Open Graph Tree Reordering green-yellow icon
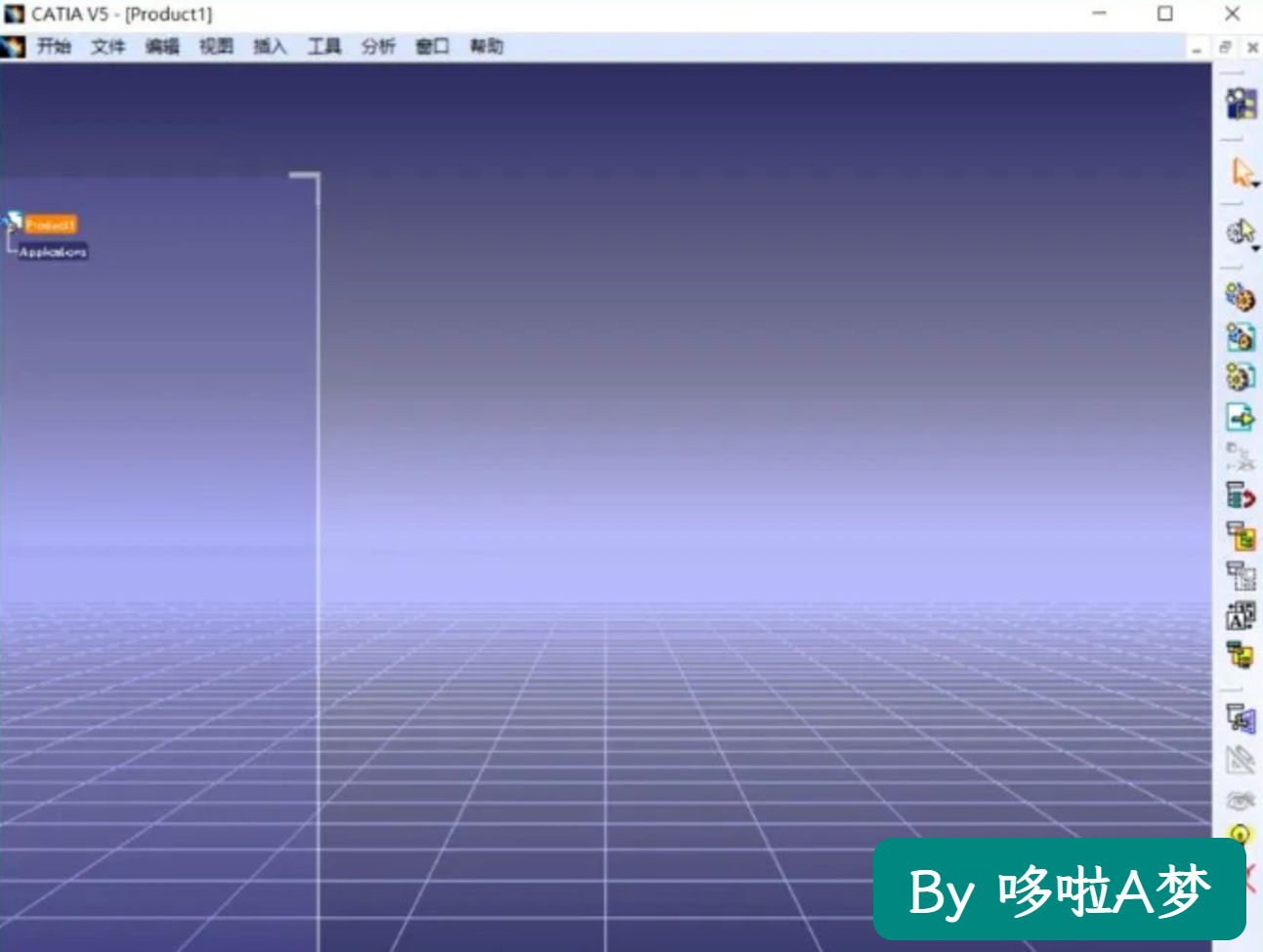This screenshot has height=952, width=1263. (x=1241, y=536)
